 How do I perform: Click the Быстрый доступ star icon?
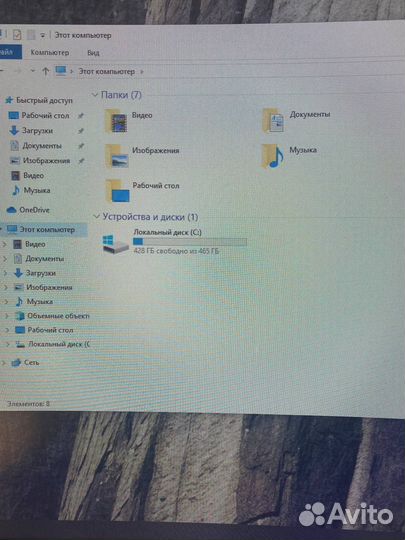pyautogui.click(x=9, y=101)
